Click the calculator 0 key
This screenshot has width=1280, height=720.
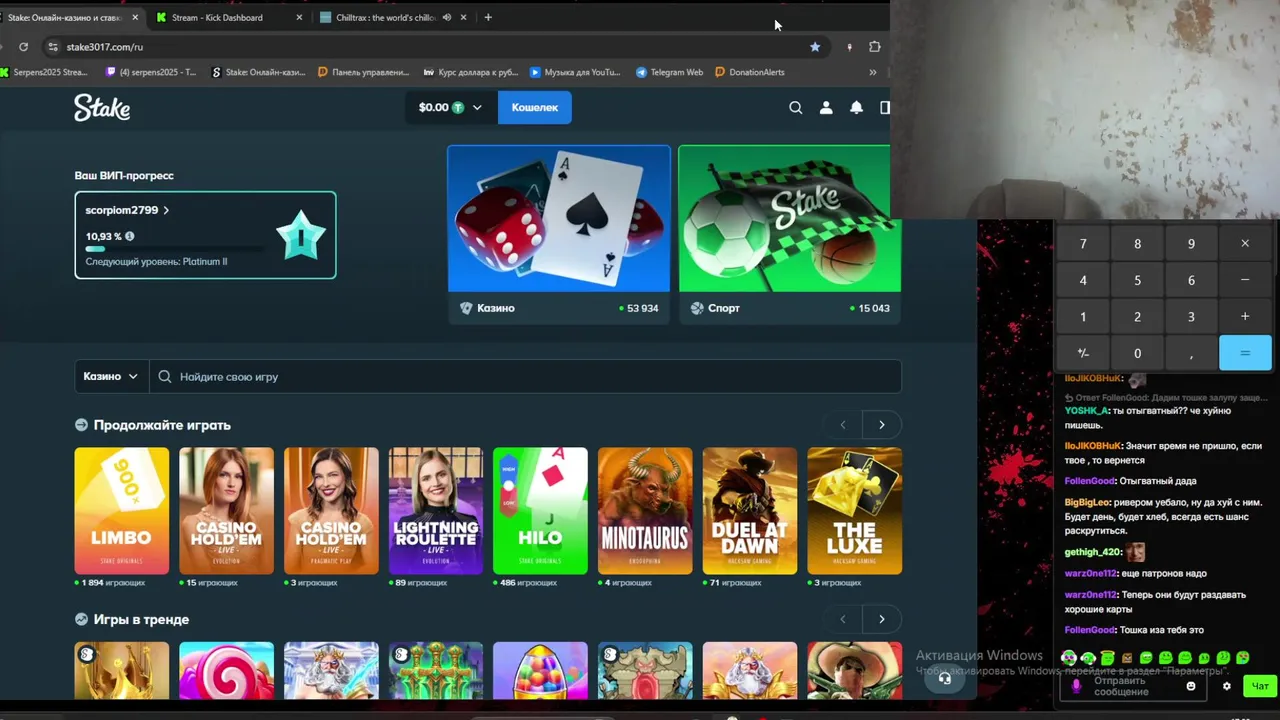[1137, 353]
